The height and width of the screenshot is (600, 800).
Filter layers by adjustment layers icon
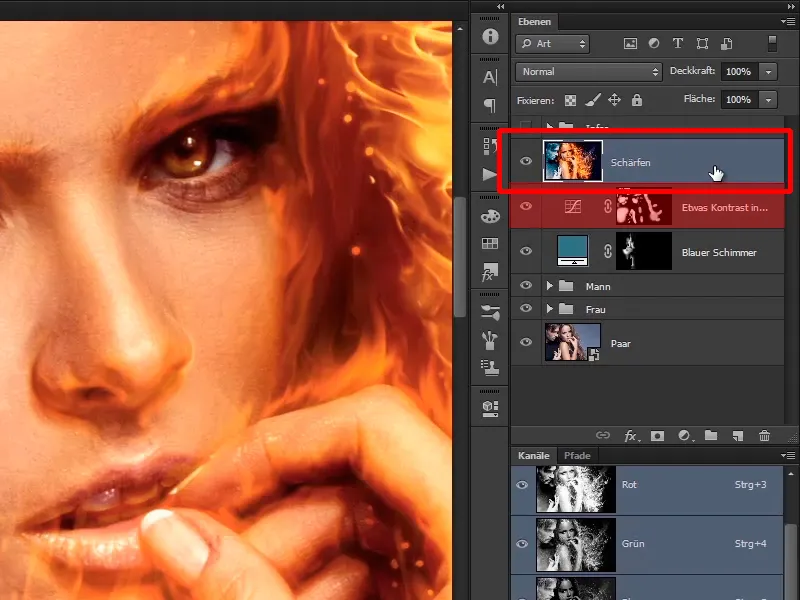654,44
